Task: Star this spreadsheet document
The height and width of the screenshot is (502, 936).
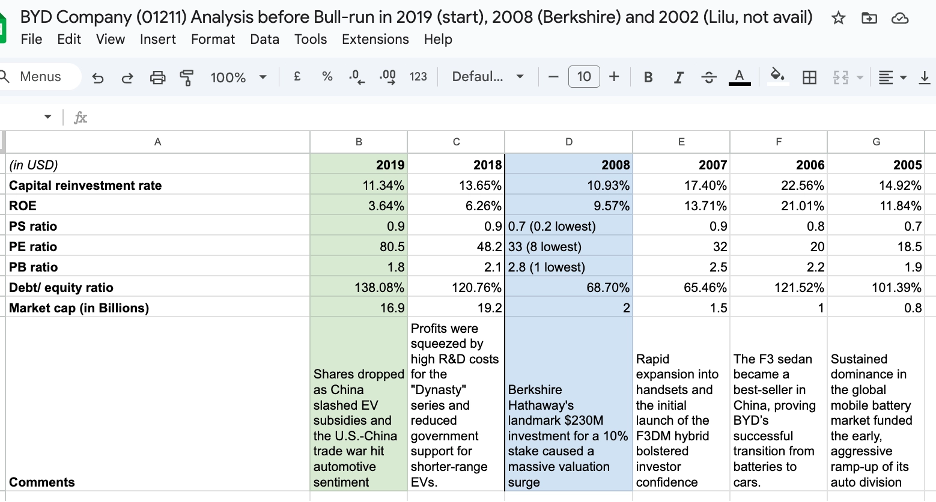Action: tap(838, 18)
